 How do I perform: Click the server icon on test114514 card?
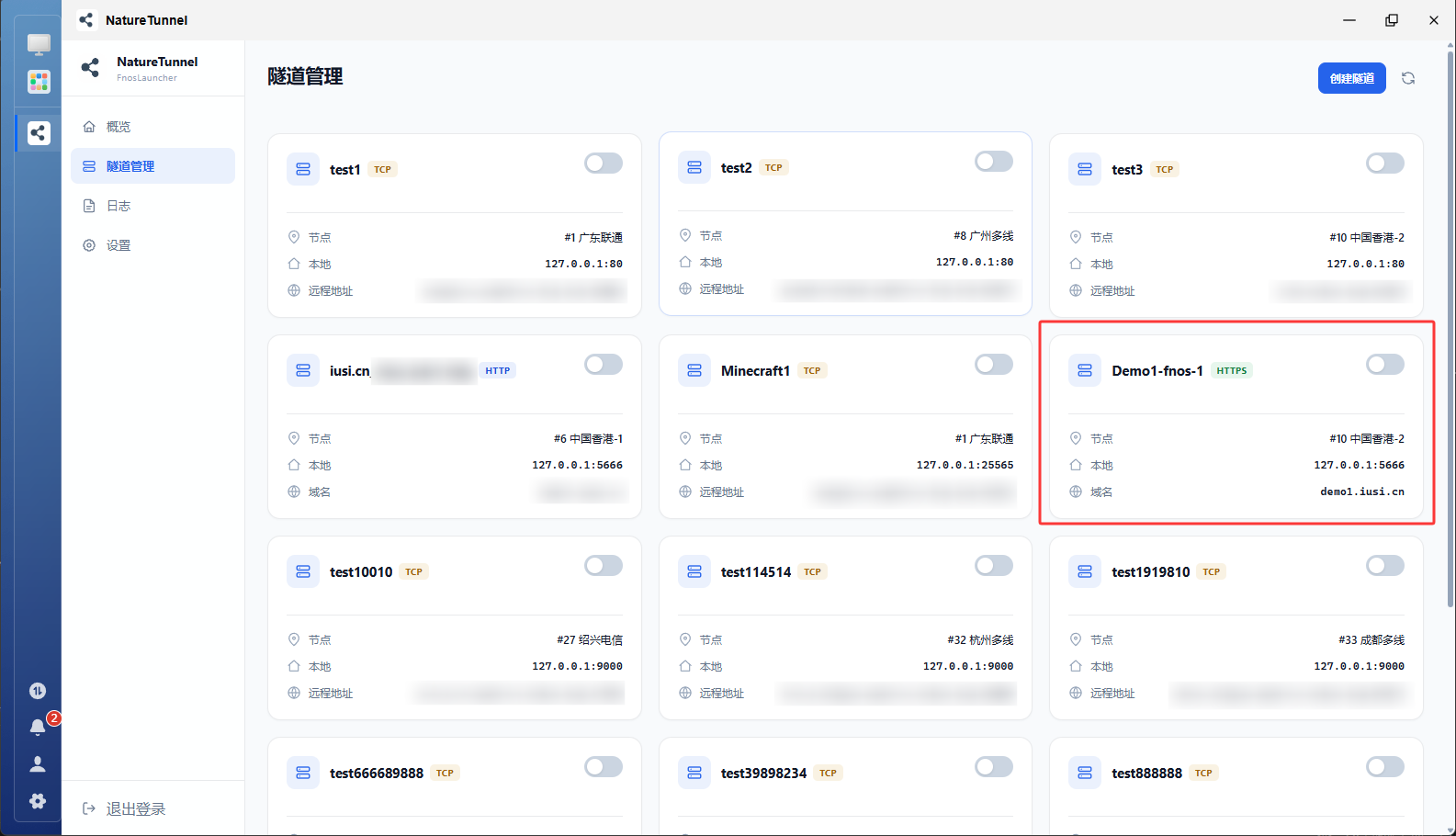click(694, 571)
